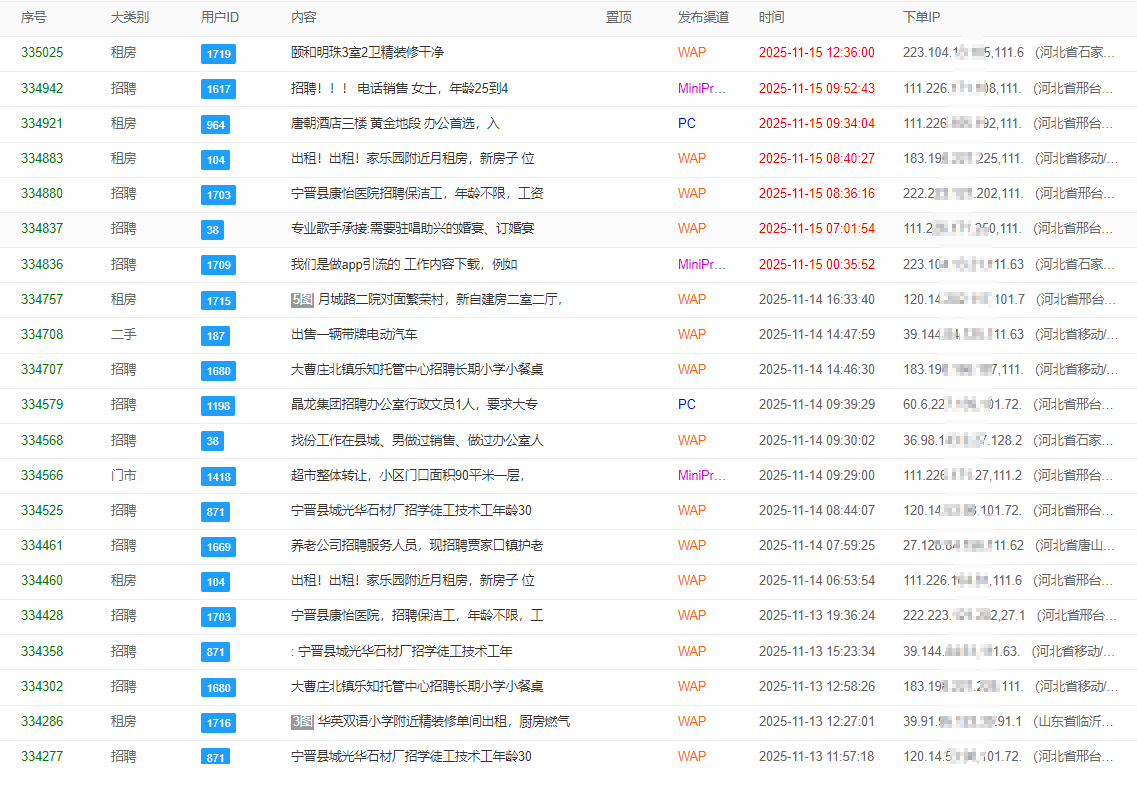Open user ID badge 1418
The height and width of the screenshot is (789, 1137).
coord(218,476)
